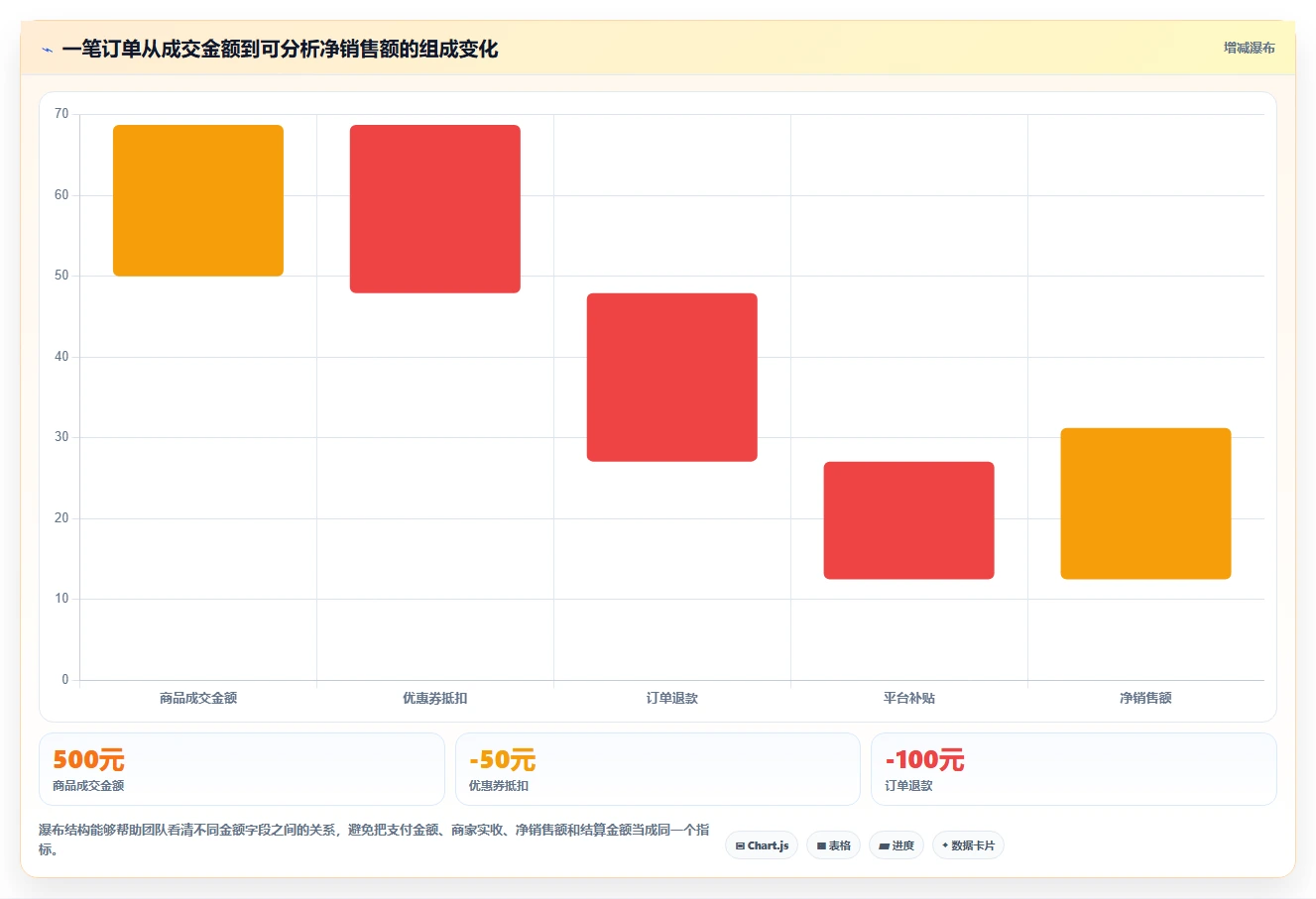
Task: Select the 数据卡片 chip
Action: (x=968, y=845)
